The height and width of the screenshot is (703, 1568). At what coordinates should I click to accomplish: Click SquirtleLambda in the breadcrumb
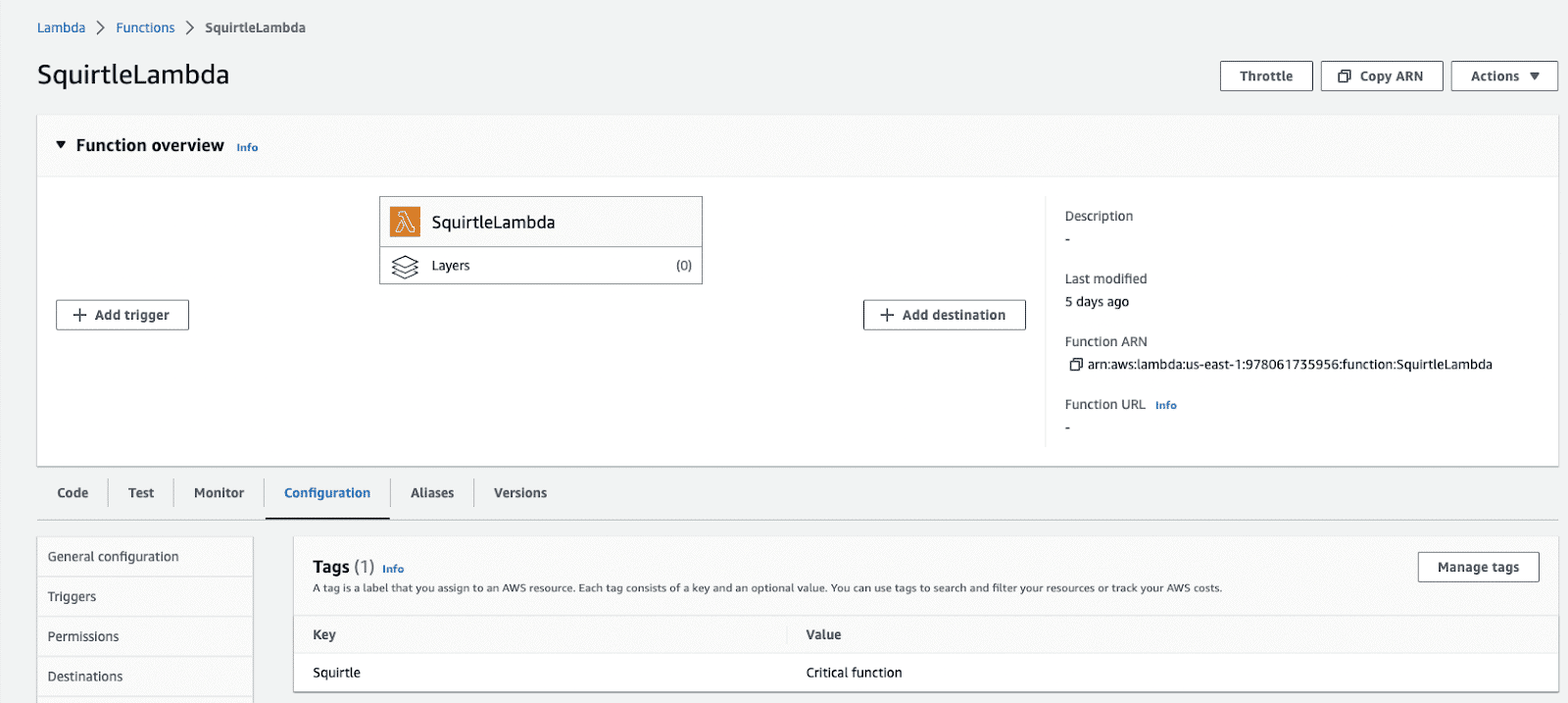click(255, 27)
